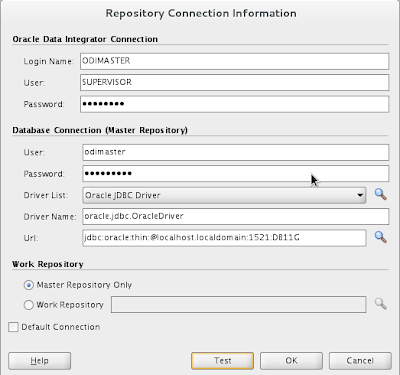The width and height of the screenshot is (400, 375).
Task: Focus the Login Name field with ODIMASTER
Action: [x=234, y=61]
